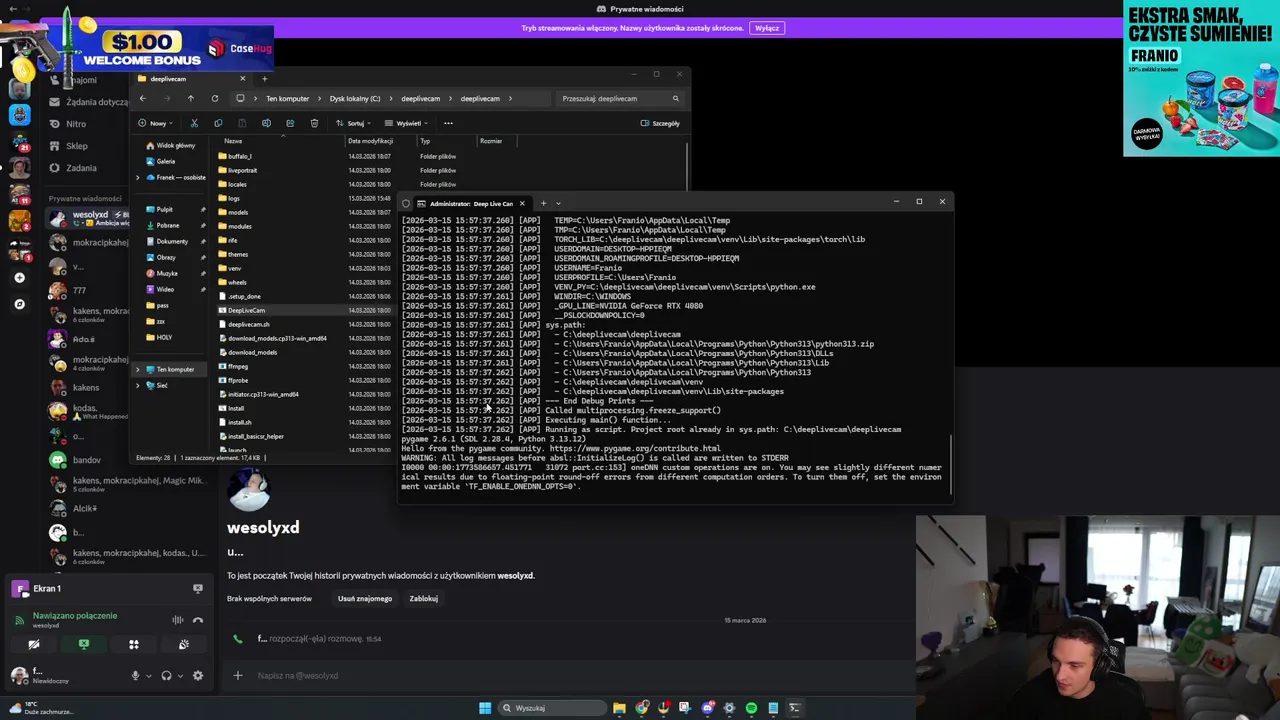Viewport: 1280px width, 720px height.
Task: Expand the Sieć tree node
Action: pyautogui.click(x=138, y=385)
